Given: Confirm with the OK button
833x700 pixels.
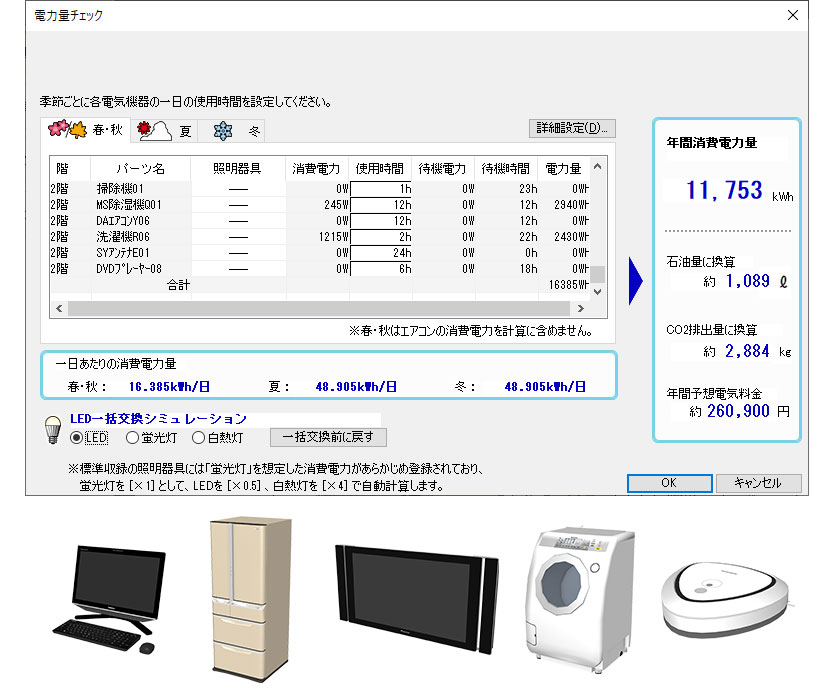Looking at the screenshot, I should [x=669, y=483].
